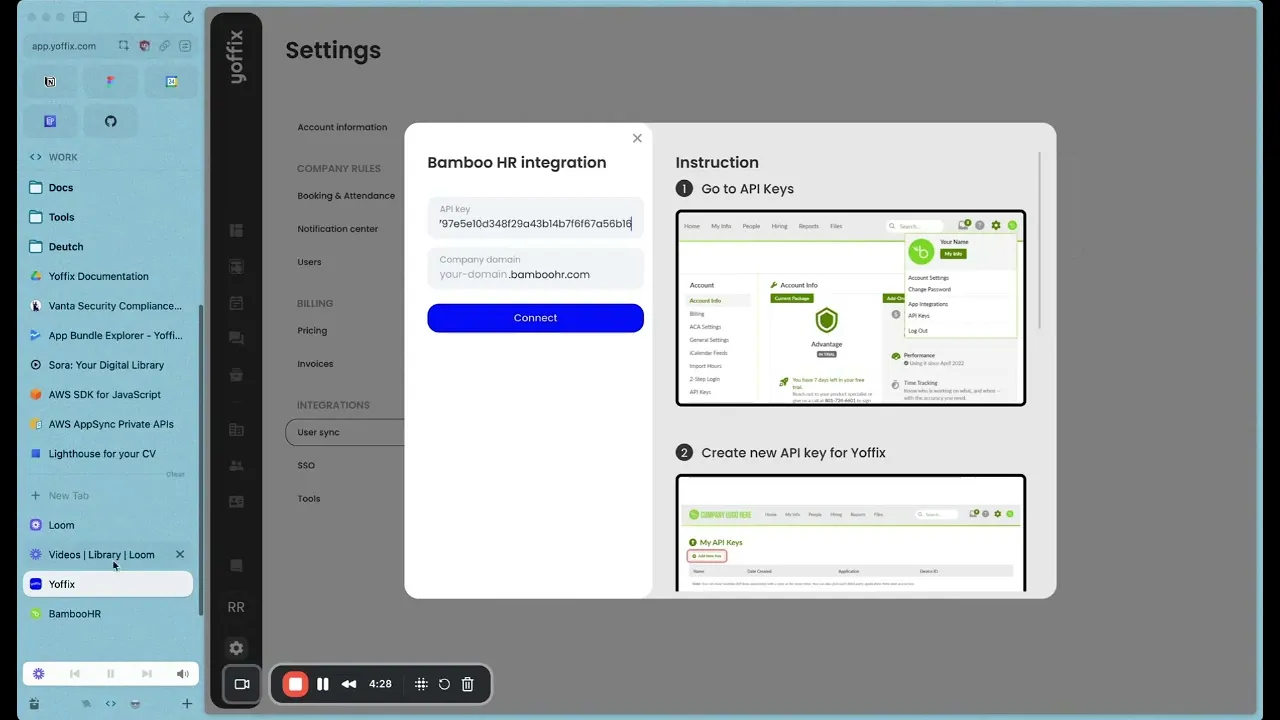Image resolution: width=1280 pixels, height=720 pixels.
Task: Close the Videos | Library | Loom tab
Action: coord(180,554)
